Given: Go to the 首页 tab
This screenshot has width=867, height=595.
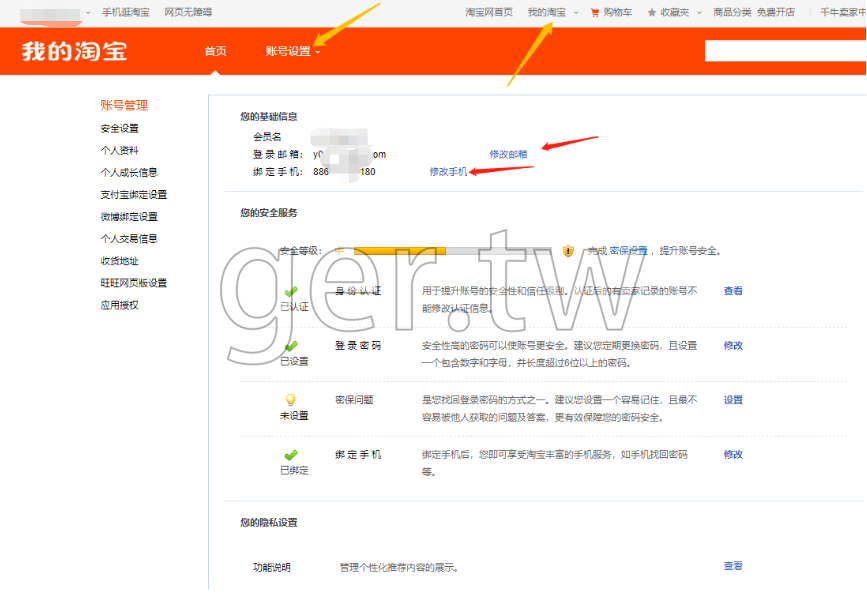Looking at the screenshot, I should [x=215, y=51].
